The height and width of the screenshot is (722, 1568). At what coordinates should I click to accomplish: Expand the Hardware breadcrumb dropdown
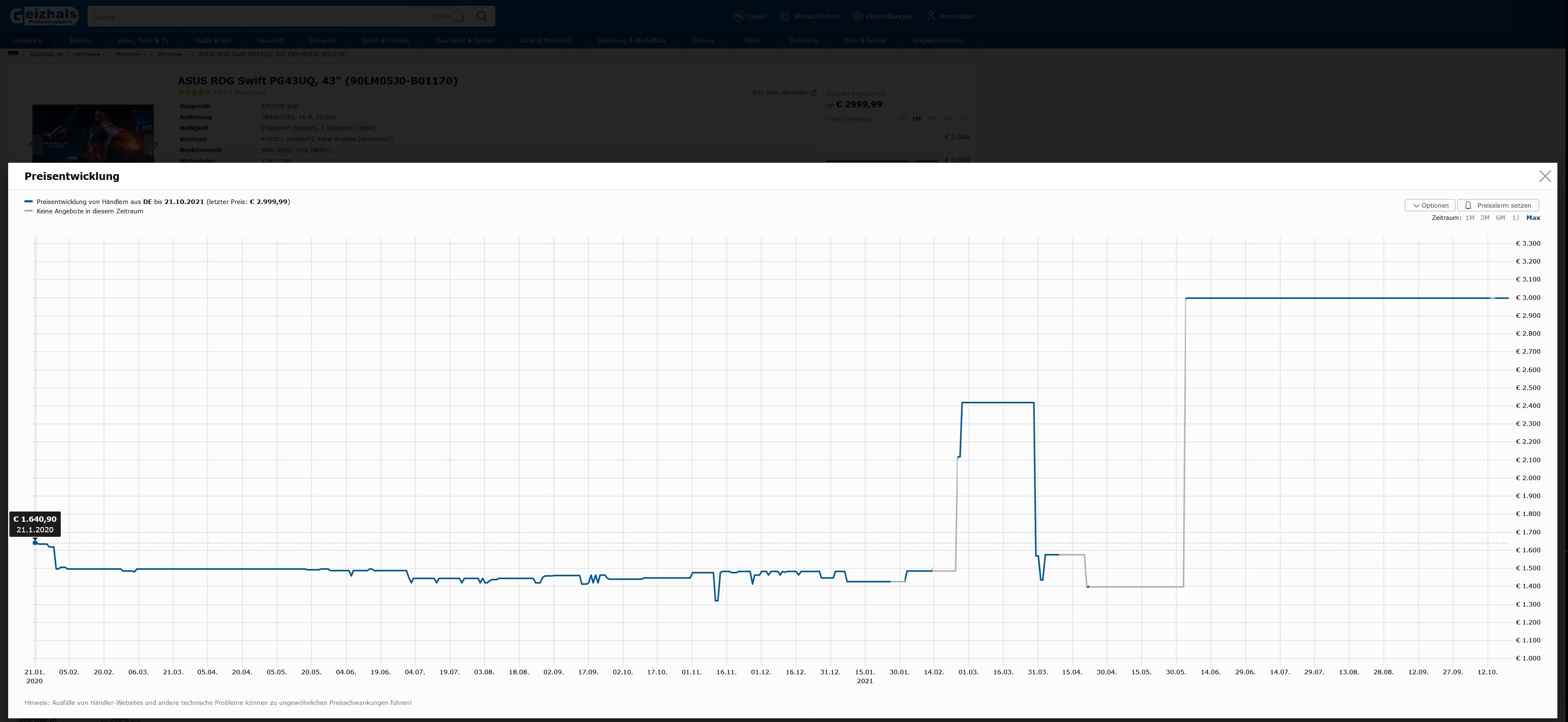[104, 55]
